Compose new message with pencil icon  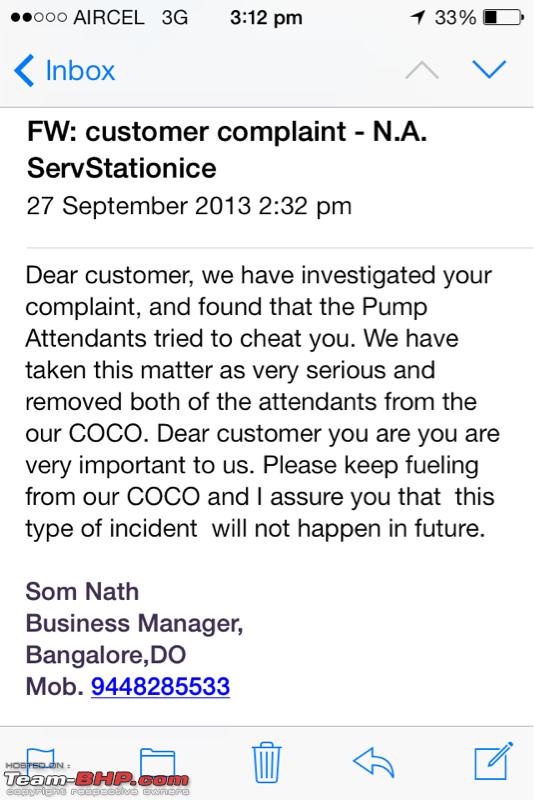point(493,761)
